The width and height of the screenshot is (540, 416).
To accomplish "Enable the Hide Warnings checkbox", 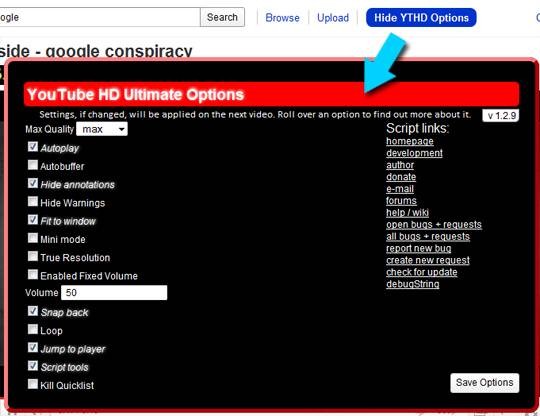I will click(x=33, y=201).
